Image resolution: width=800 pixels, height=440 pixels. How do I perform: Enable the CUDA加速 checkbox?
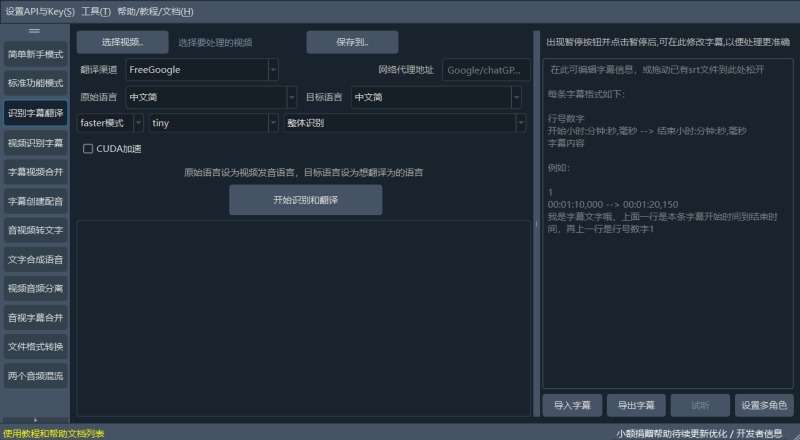click(88, 149)
